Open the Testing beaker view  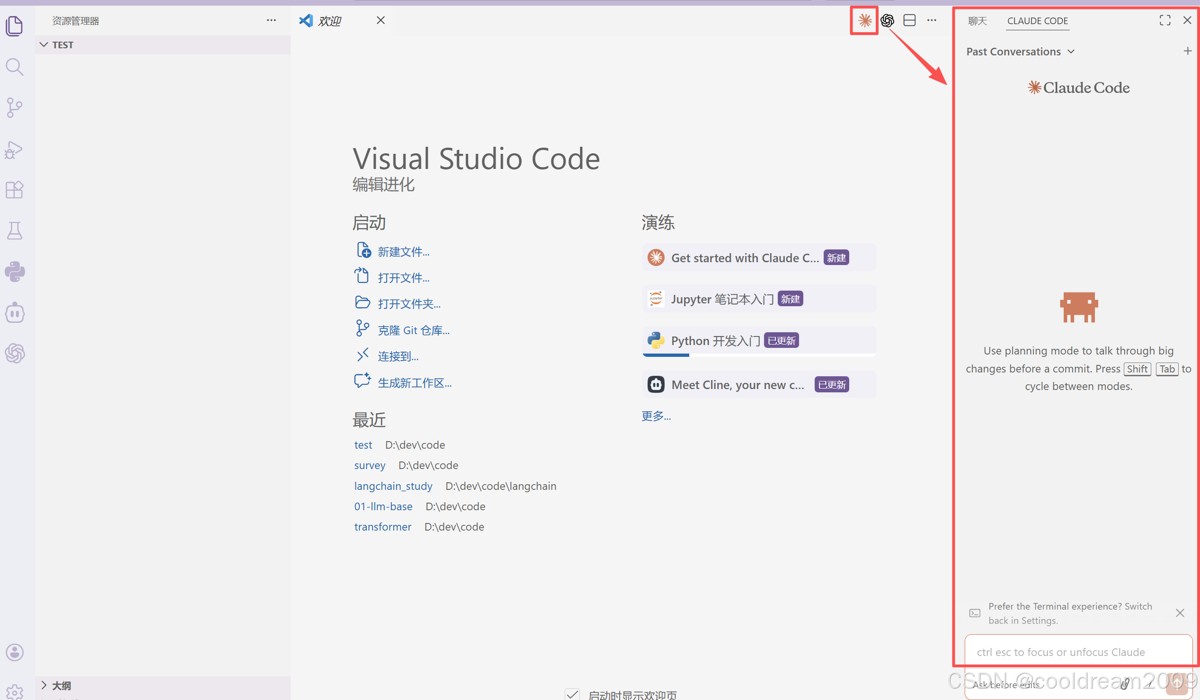15,230
